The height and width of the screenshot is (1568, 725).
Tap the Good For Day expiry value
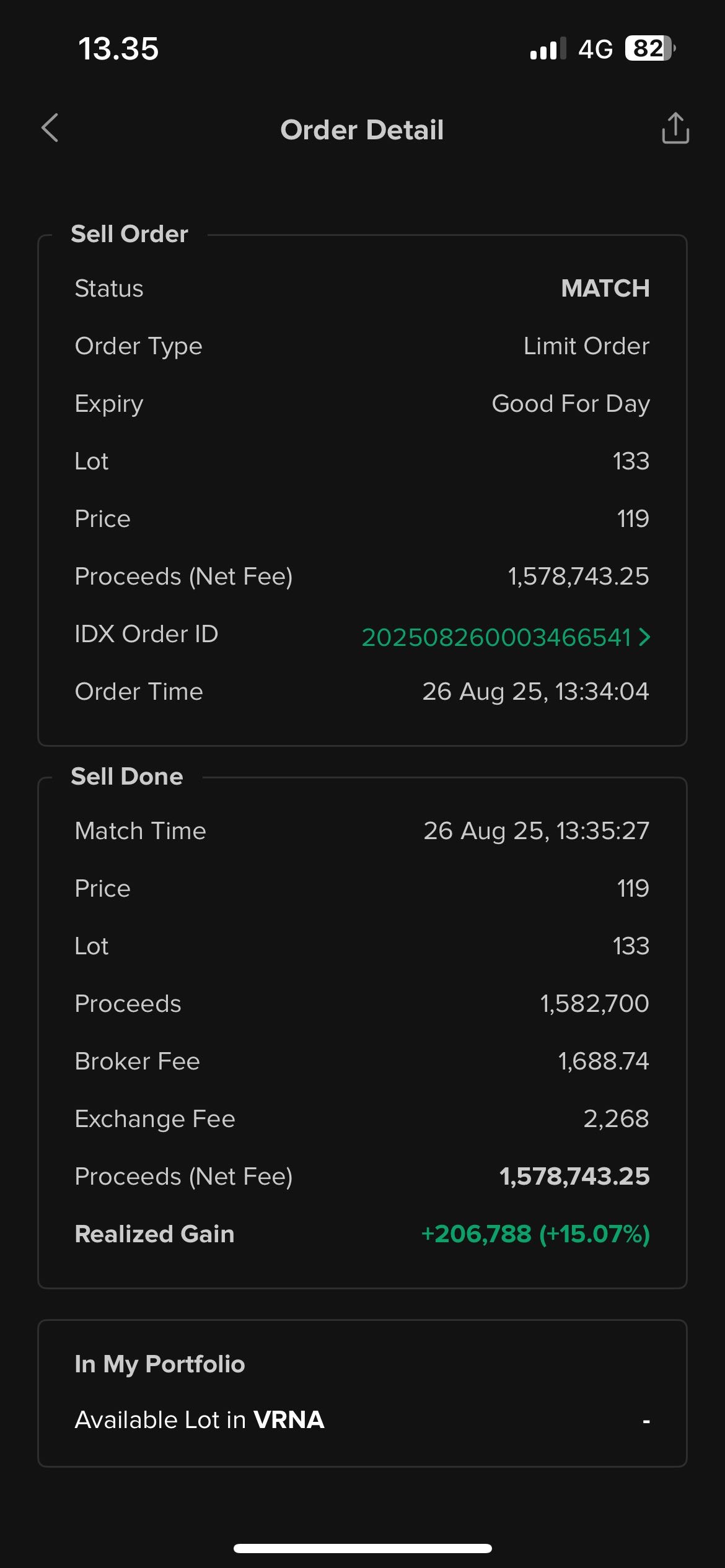(571, 404)
